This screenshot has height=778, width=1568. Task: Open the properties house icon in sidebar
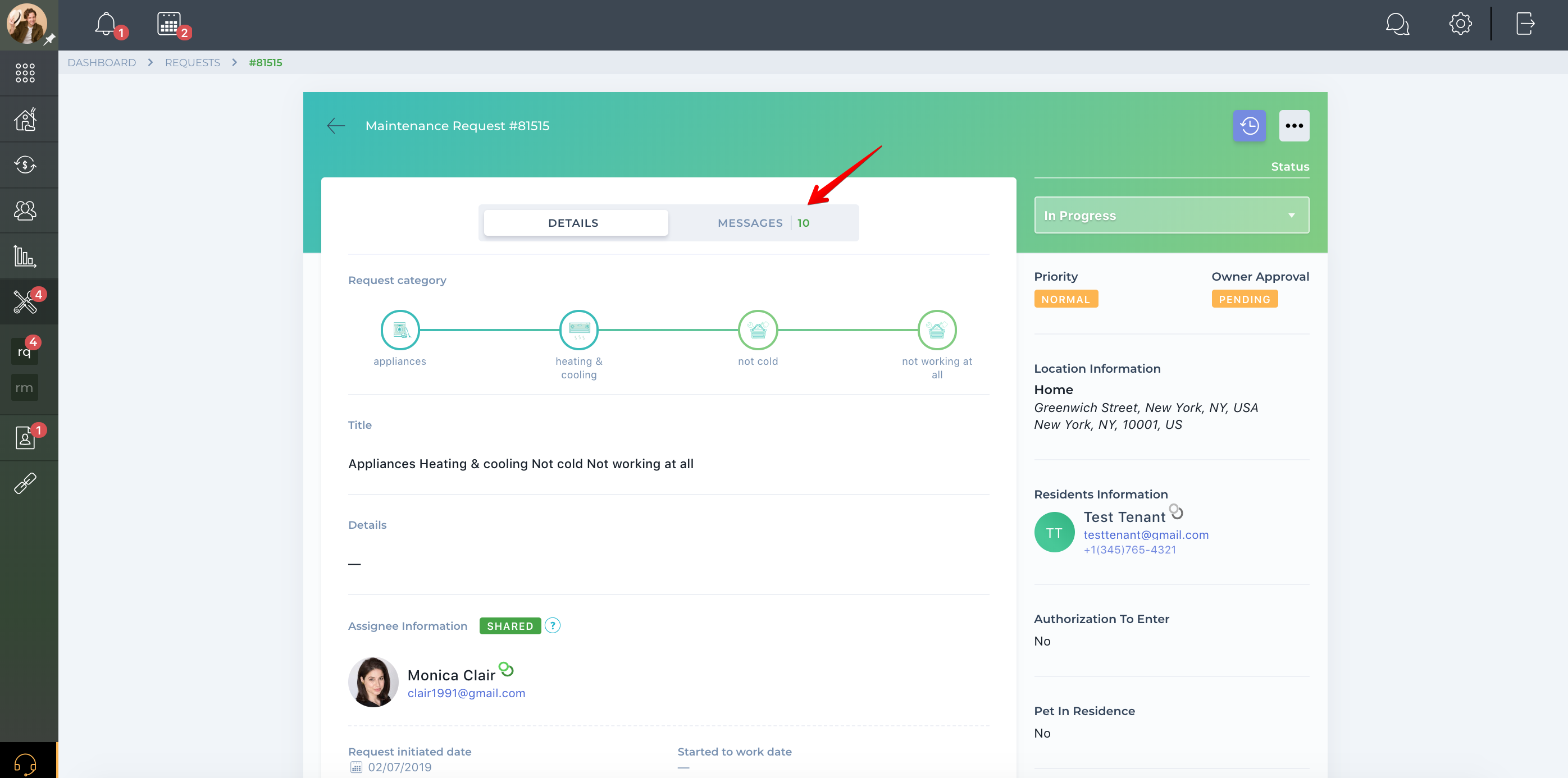pyautogui.click(x=25, y=119)
